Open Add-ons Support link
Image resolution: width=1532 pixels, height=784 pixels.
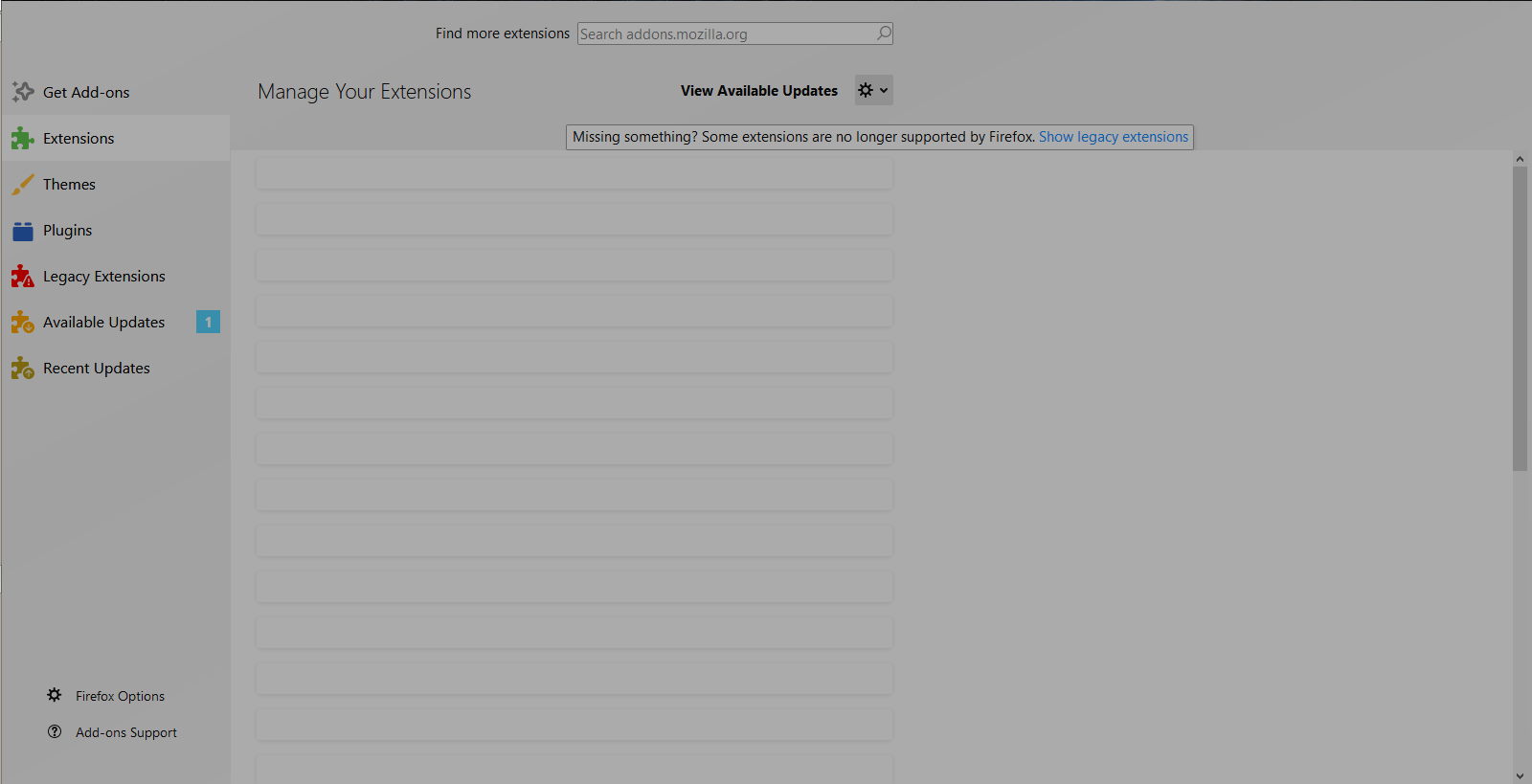click(x=126, y=732)
